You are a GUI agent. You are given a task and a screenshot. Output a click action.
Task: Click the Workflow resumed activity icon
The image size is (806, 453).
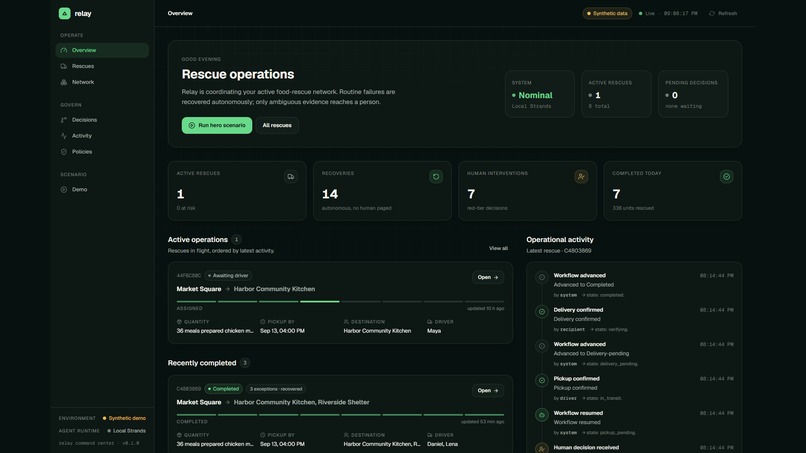[542, 415]
